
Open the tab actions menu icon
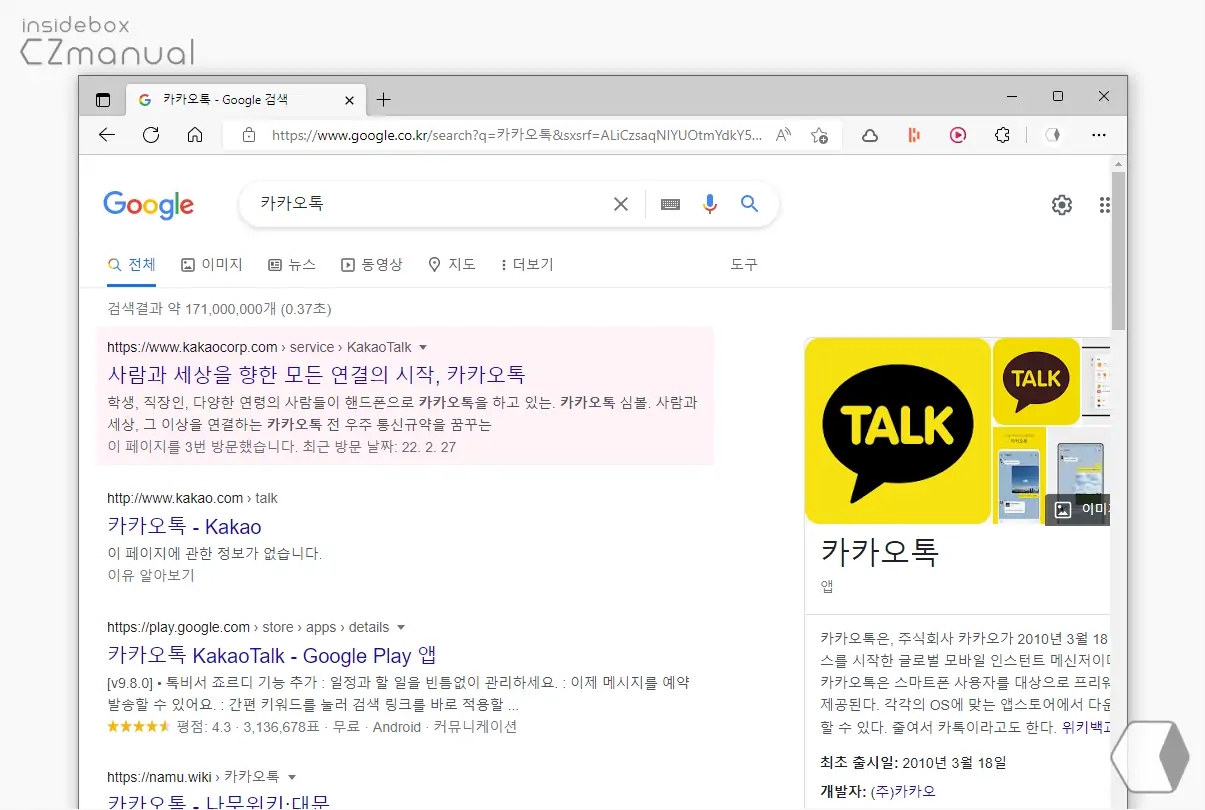[x=102, y=100]
